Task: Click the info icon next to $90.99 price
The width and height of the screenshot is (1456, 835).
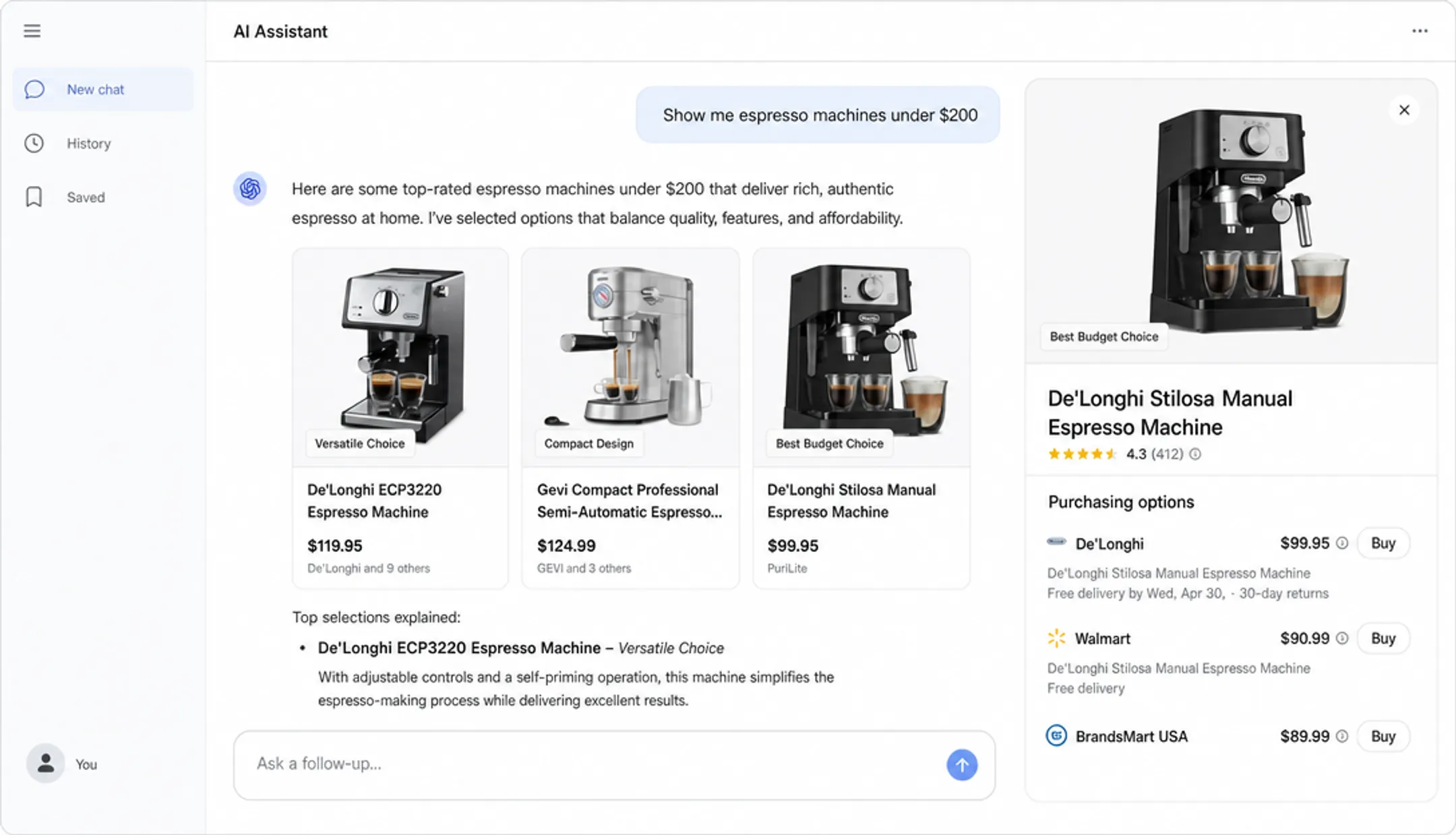Action: pyautogui.click(x=1342, y=638)
